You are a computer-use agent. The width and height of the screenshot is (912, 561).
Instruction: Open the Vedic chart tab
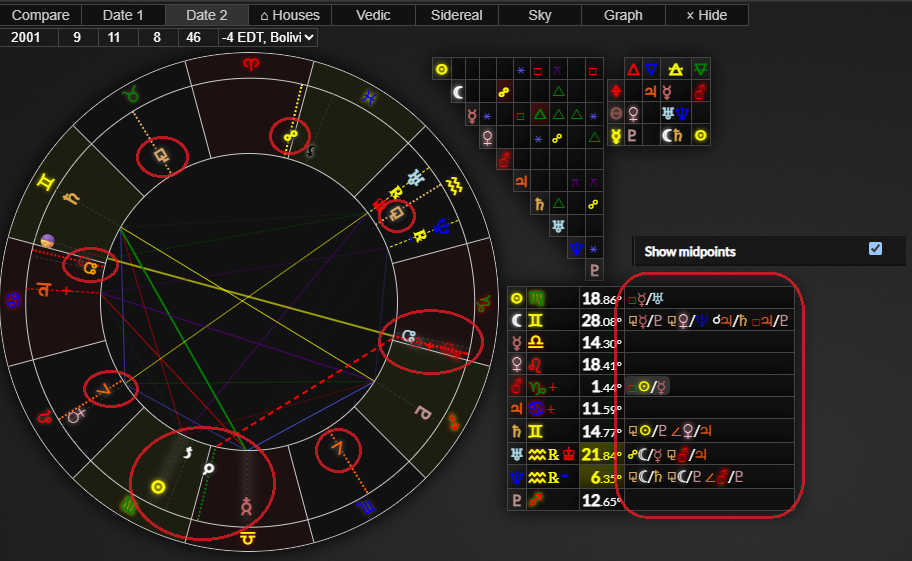pyautogui.click(x=372, y=15)
